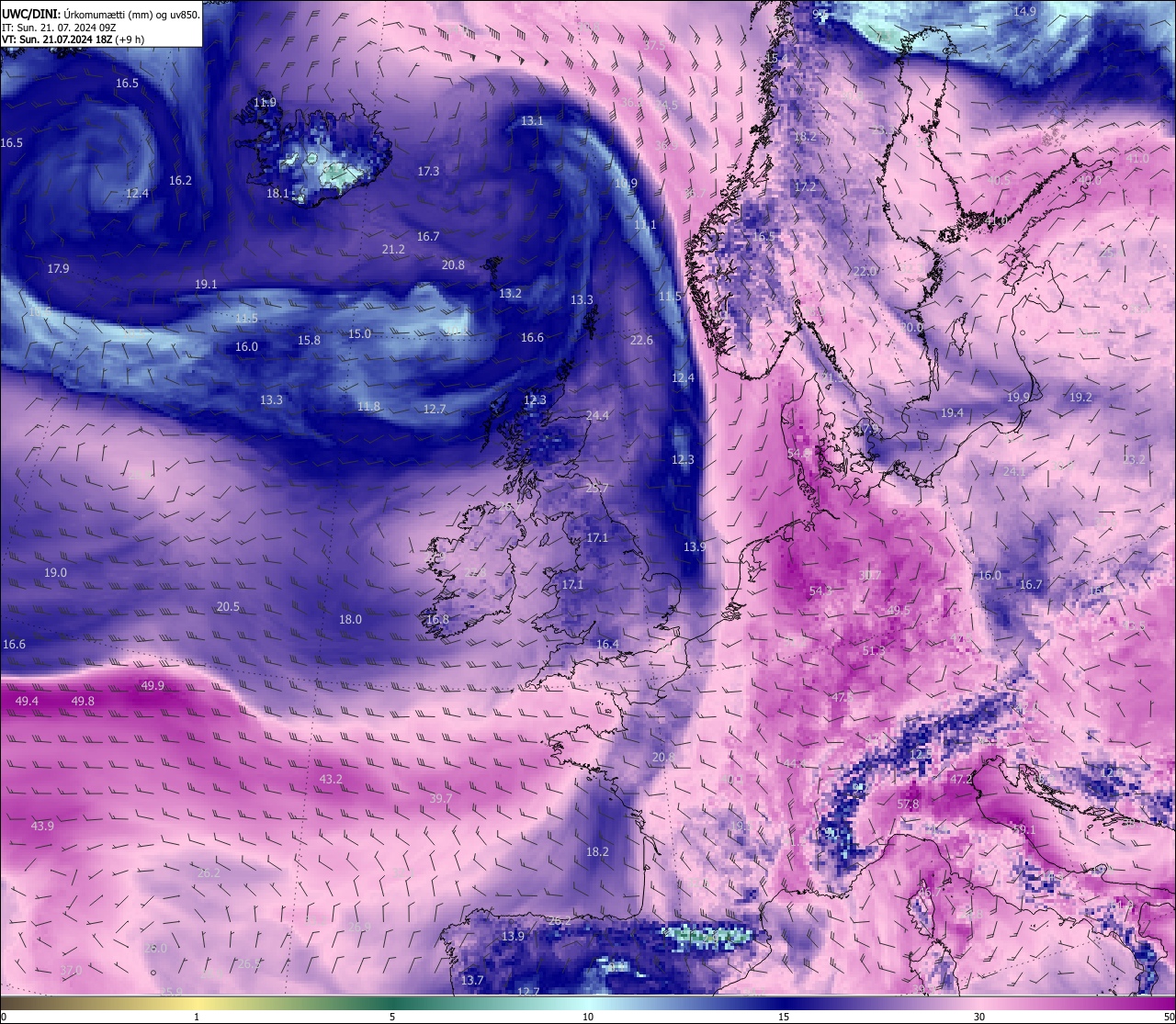Click the 17.9 value on the map

coord(58,269)
